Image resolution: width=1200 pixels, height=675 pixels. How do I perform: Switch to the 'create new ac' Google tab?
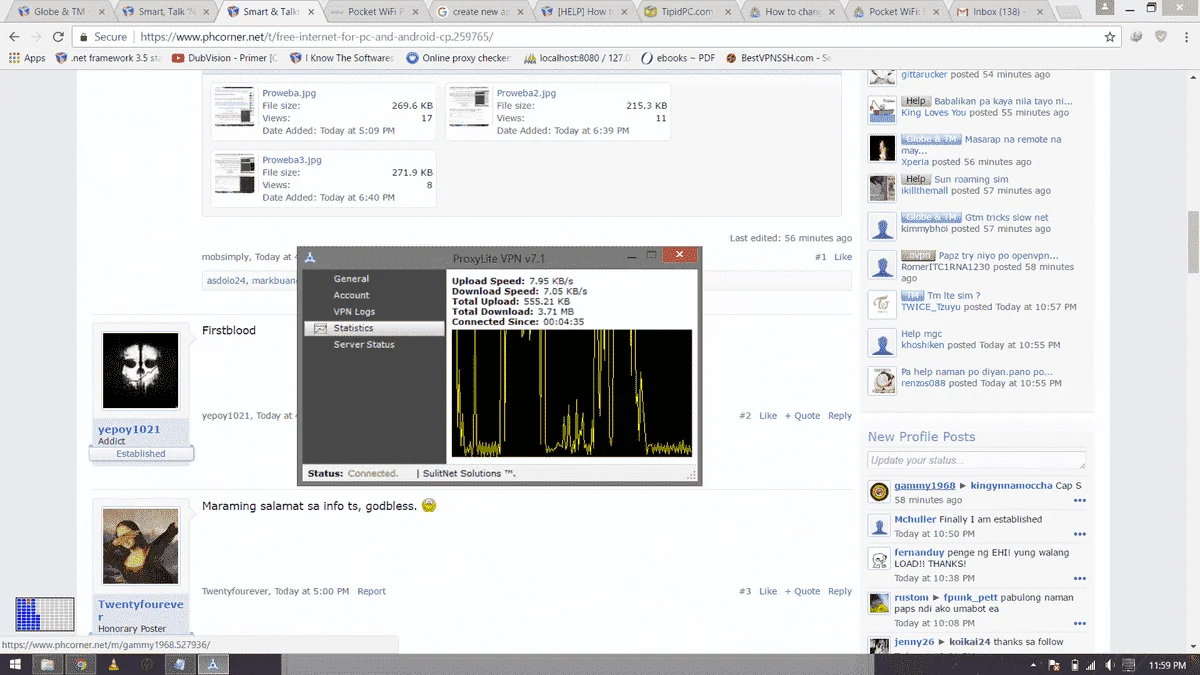pos(478,12)
